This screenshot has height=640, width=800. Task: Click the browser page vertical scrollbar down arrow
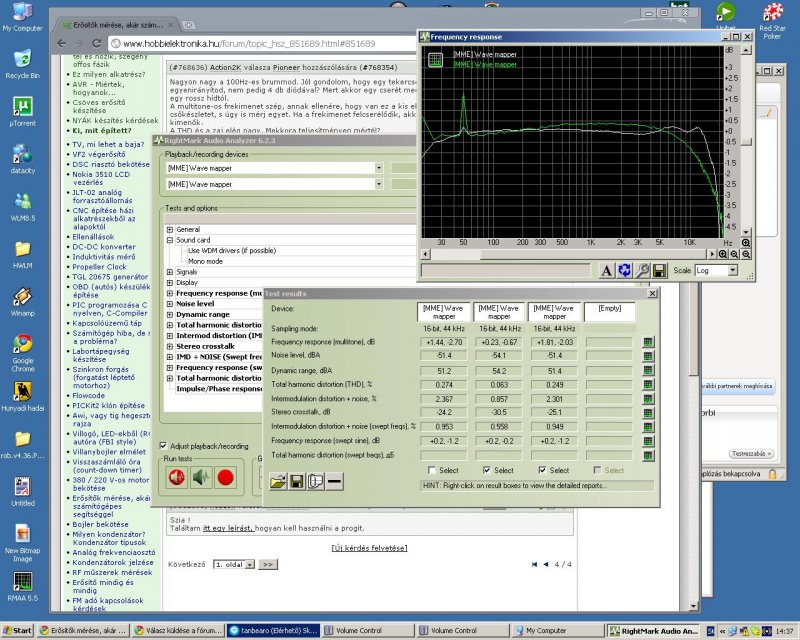[x=693, y=606]
